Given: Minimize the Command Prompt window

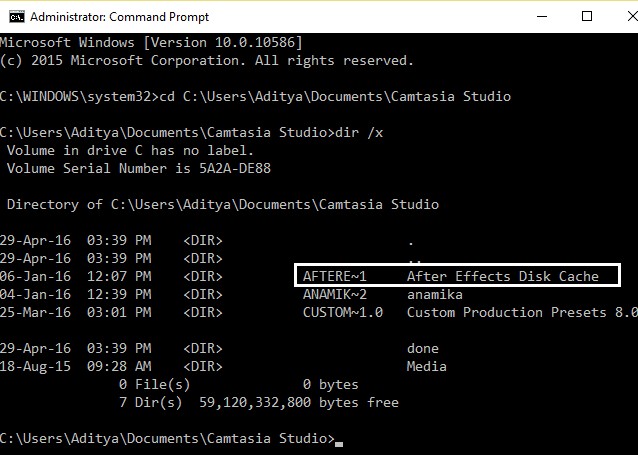Looking at the screenshot, I should pyautogui.click(x=543, y=16).
